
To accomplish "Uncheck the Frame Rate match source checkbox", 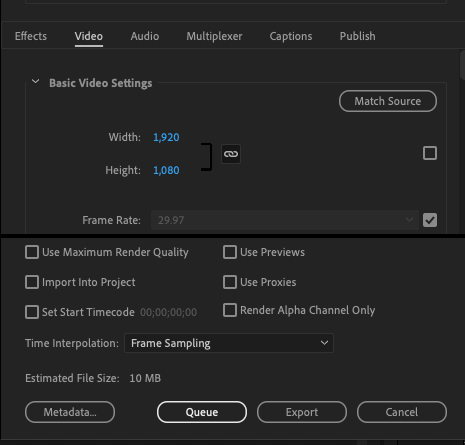I will (430, 220).
